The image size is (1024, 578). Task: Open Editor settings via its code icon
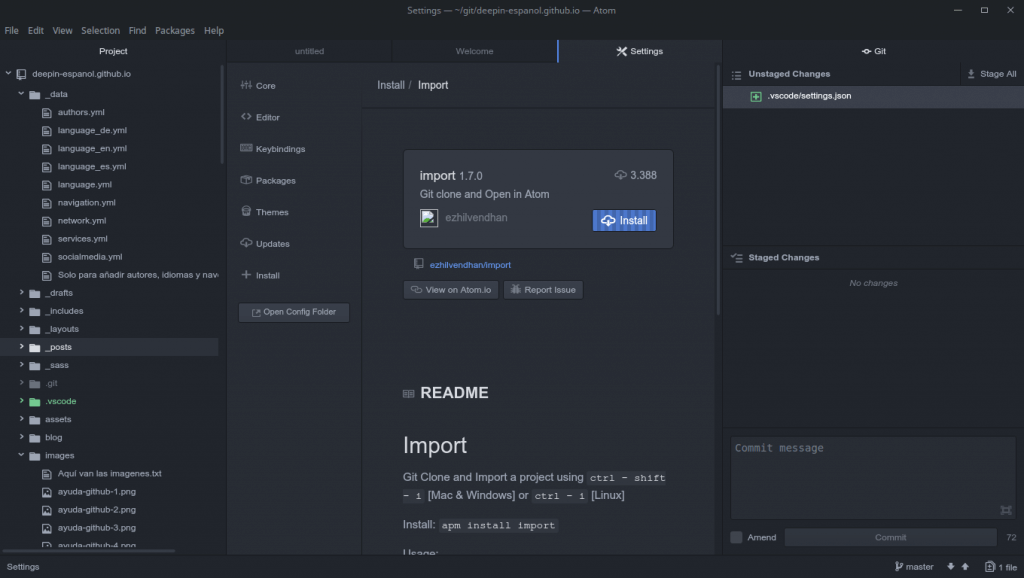(246, 116)
